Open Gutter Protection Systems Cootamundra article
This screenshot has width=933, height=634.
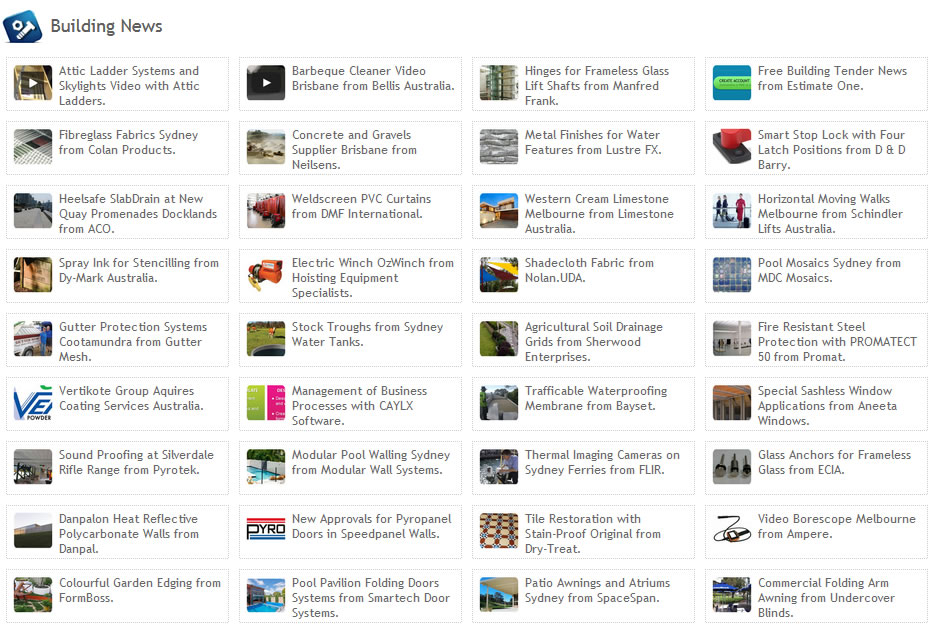point(133,341)
